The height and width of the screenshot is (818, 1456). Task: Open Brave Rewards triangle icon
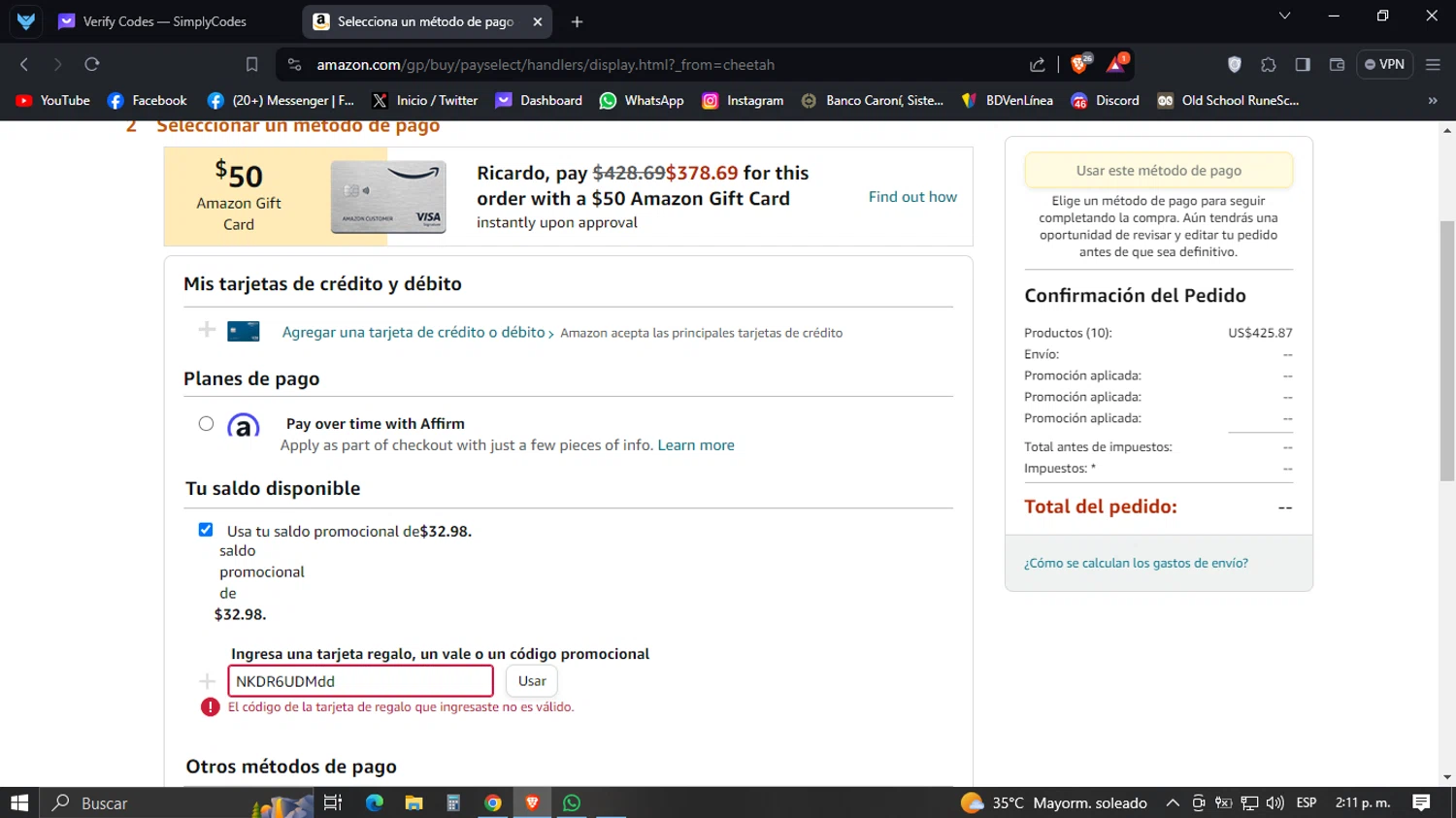(1116, 63)
